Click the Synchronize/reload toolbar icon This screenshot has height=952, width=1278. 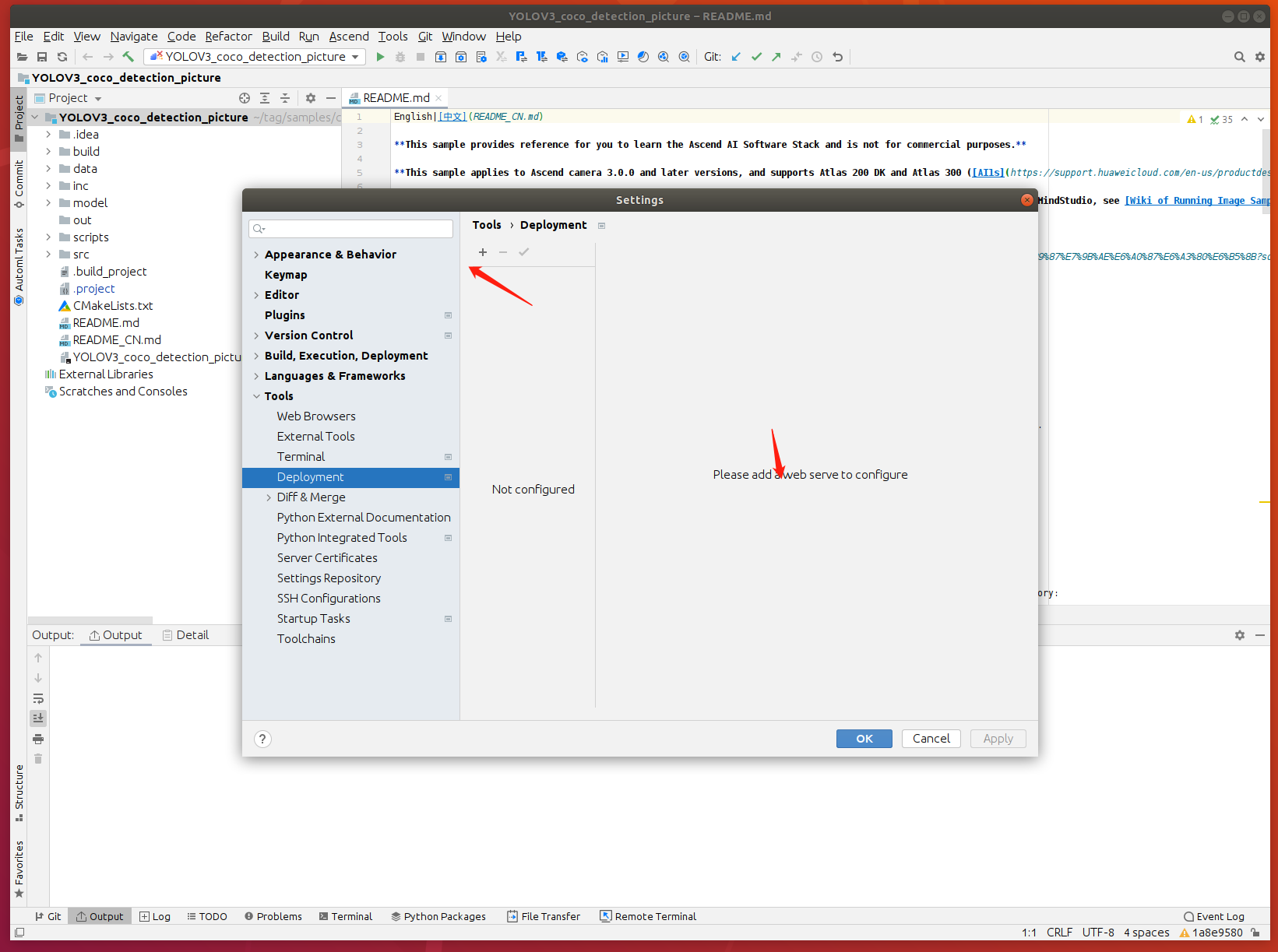tap(62, 57)
